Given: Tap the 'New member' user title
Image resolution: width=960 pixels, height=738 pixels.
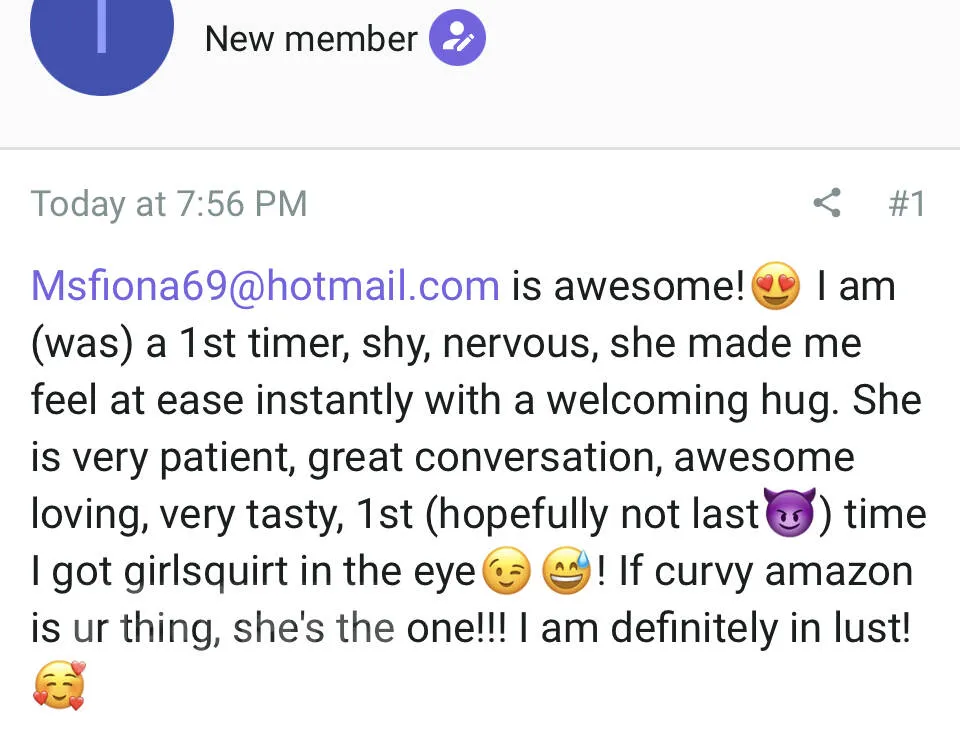Looking at the screenshot, I should pyautogui.click(x=310, y=39).
